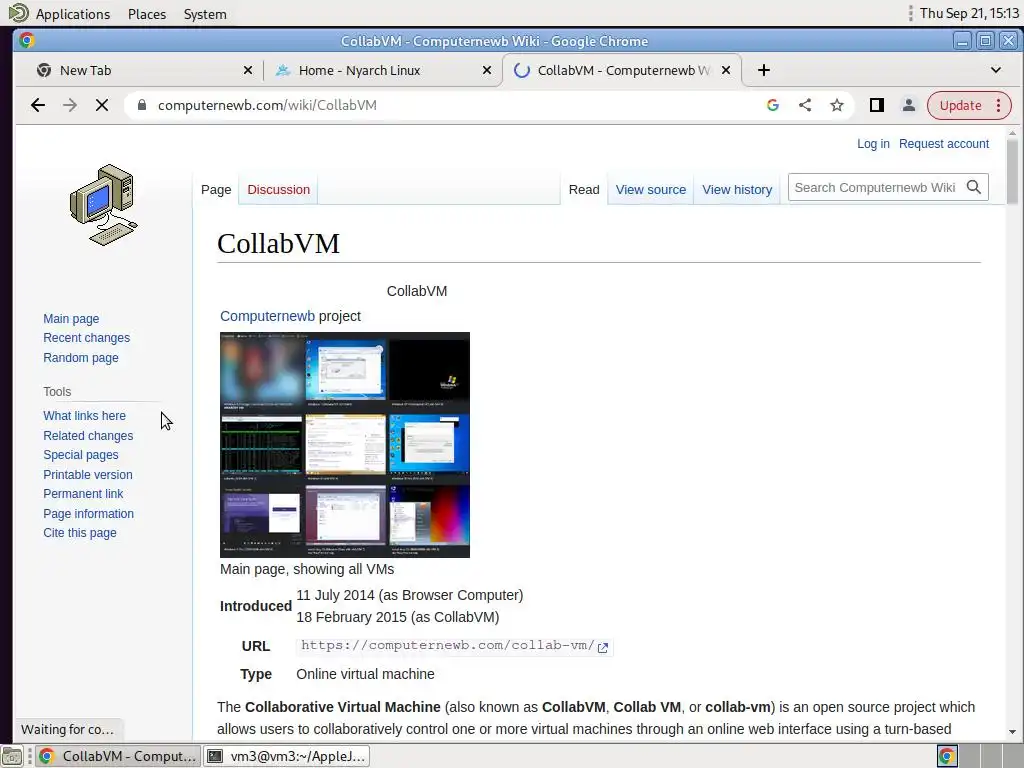Select the Read view tab
Image resolution: width=1024 pixels, height=768 pixels.
click(x=584, y=189)
